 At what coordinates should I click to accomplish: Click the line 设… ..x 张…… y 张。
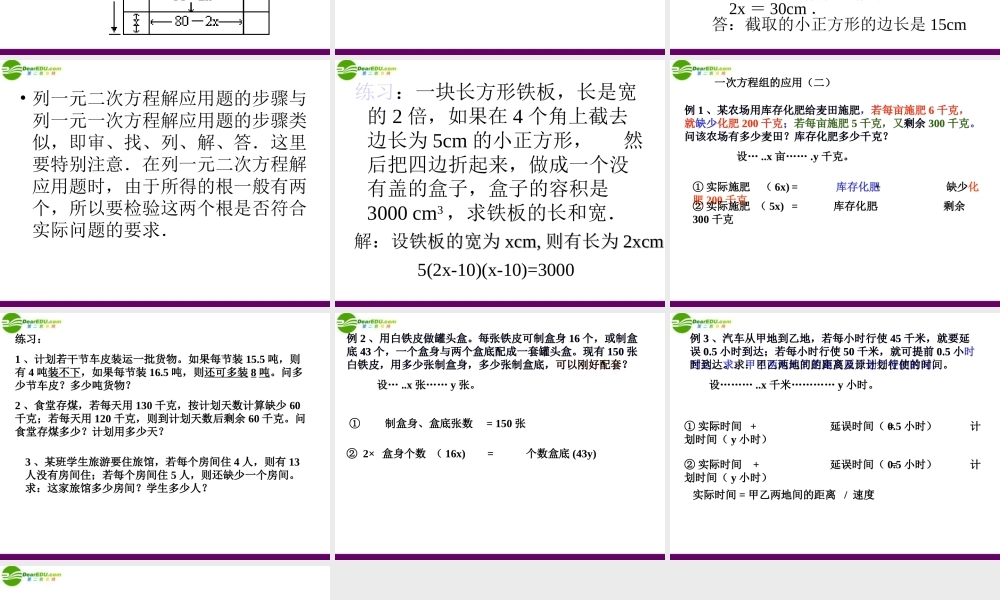click(426, 385)
